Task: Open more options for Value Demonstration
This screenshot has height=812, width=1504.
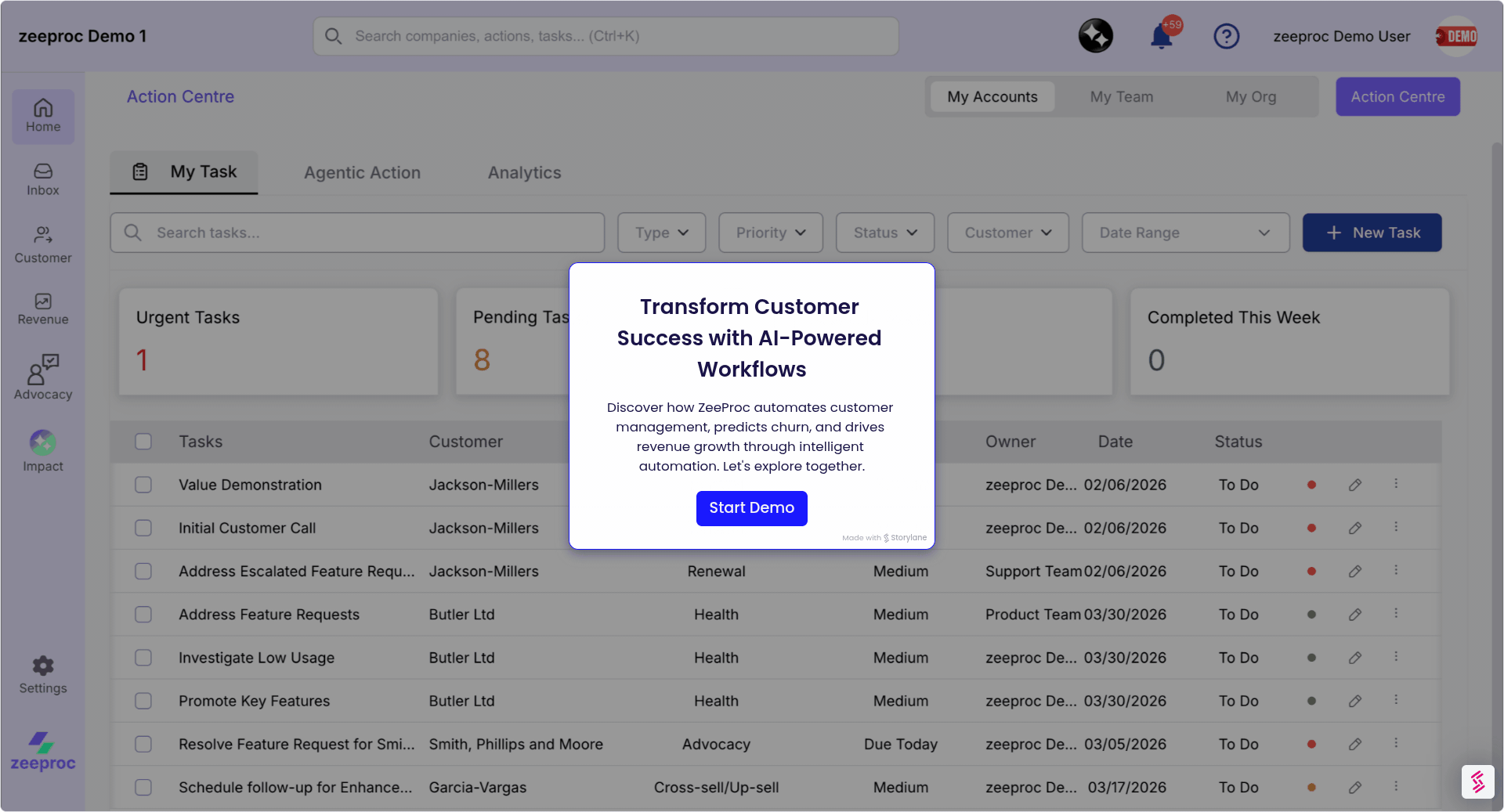Action: 1396,484
